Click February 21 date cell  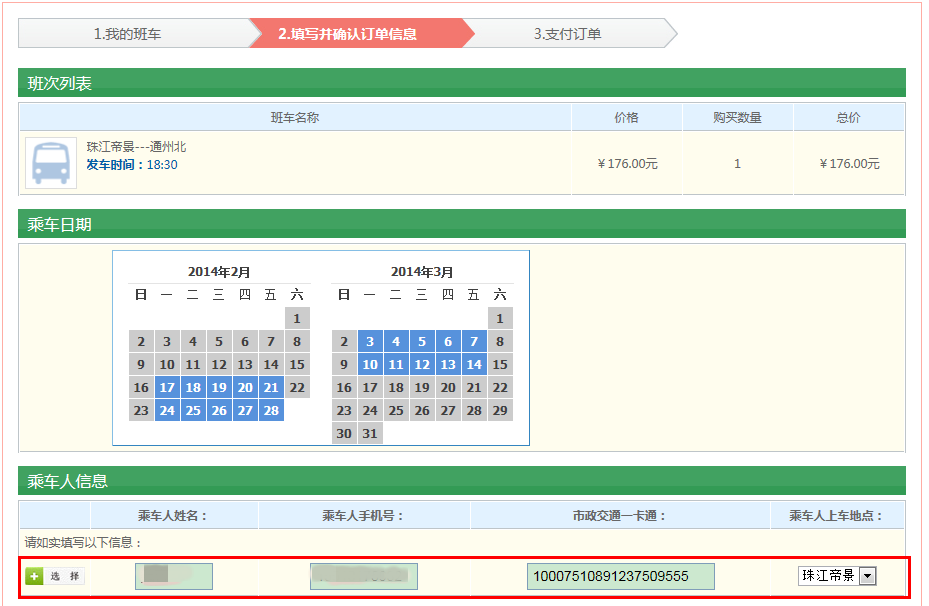tap(271, 387)
